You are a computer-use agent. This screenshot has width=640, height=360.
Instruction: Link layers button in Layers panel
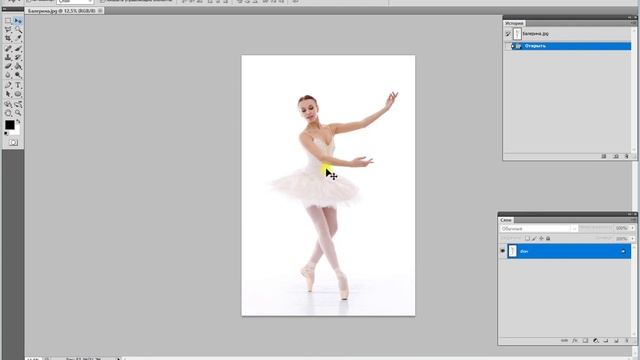(x=564, y=340)
